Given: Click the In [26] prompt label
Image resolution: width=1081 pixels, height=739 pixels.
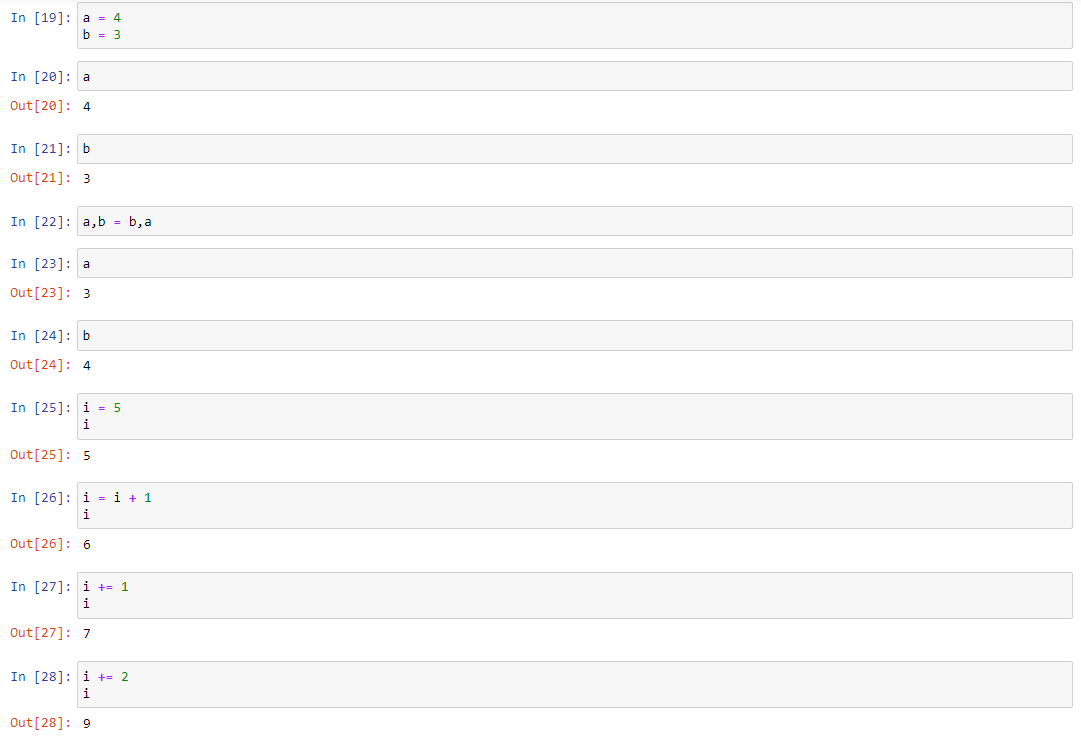Looking at the screenshot, I should (41, 497).
